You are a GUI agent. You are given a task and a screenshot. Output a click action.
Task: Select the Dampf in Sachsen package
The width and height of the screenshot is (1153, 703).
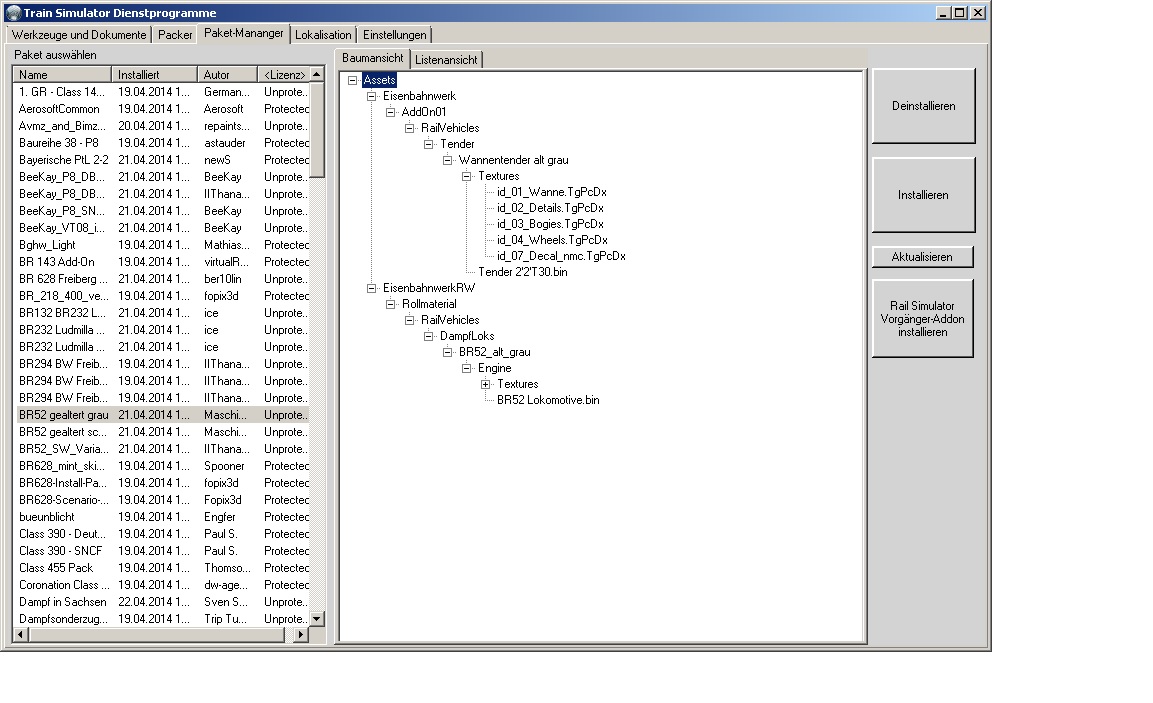coord(162,602)
